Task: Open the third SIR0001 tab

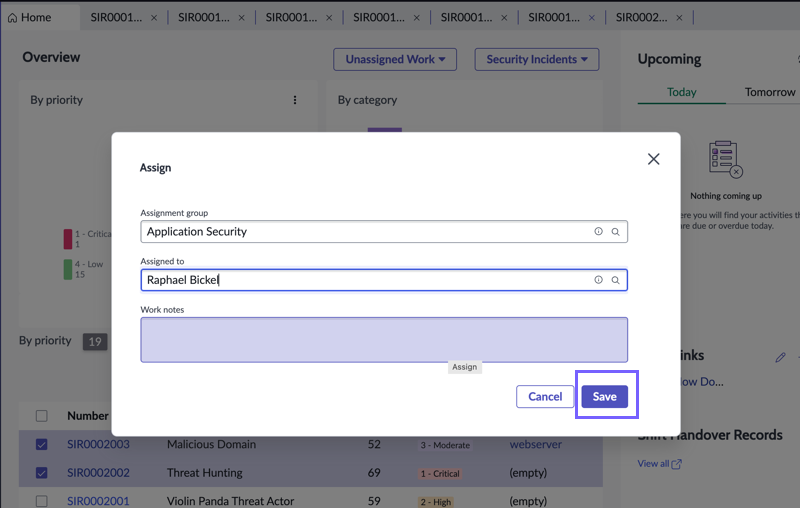Action: (x=291, y=18)
